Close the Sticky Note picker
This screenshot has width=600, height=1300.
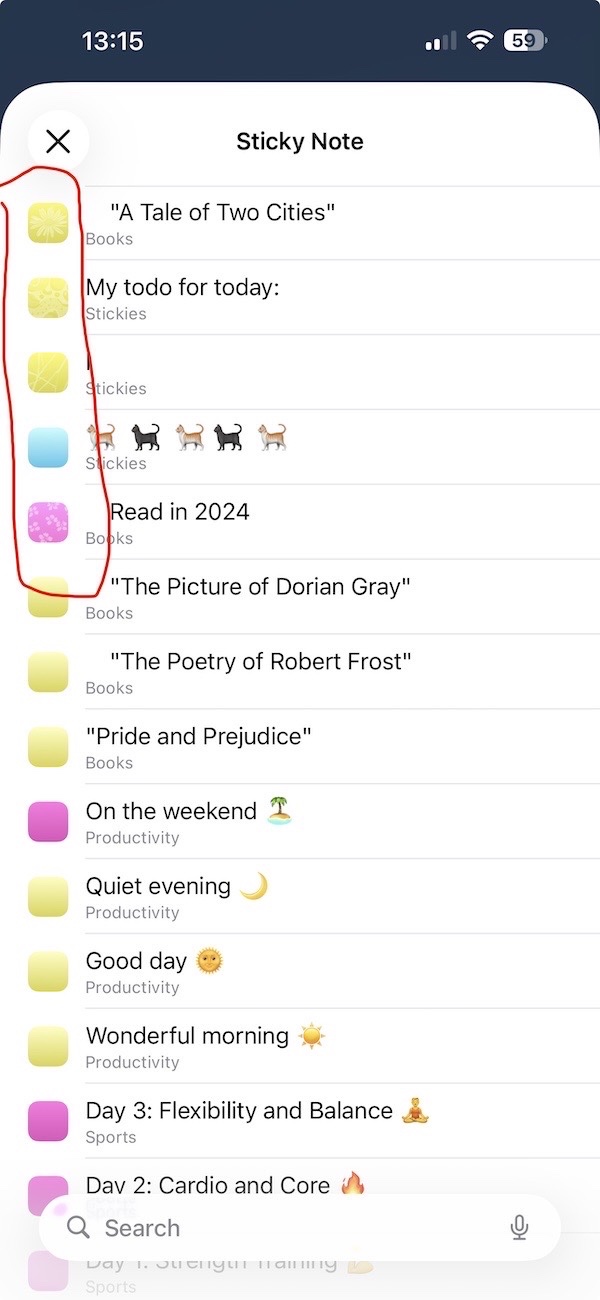(x=58, y=142)
